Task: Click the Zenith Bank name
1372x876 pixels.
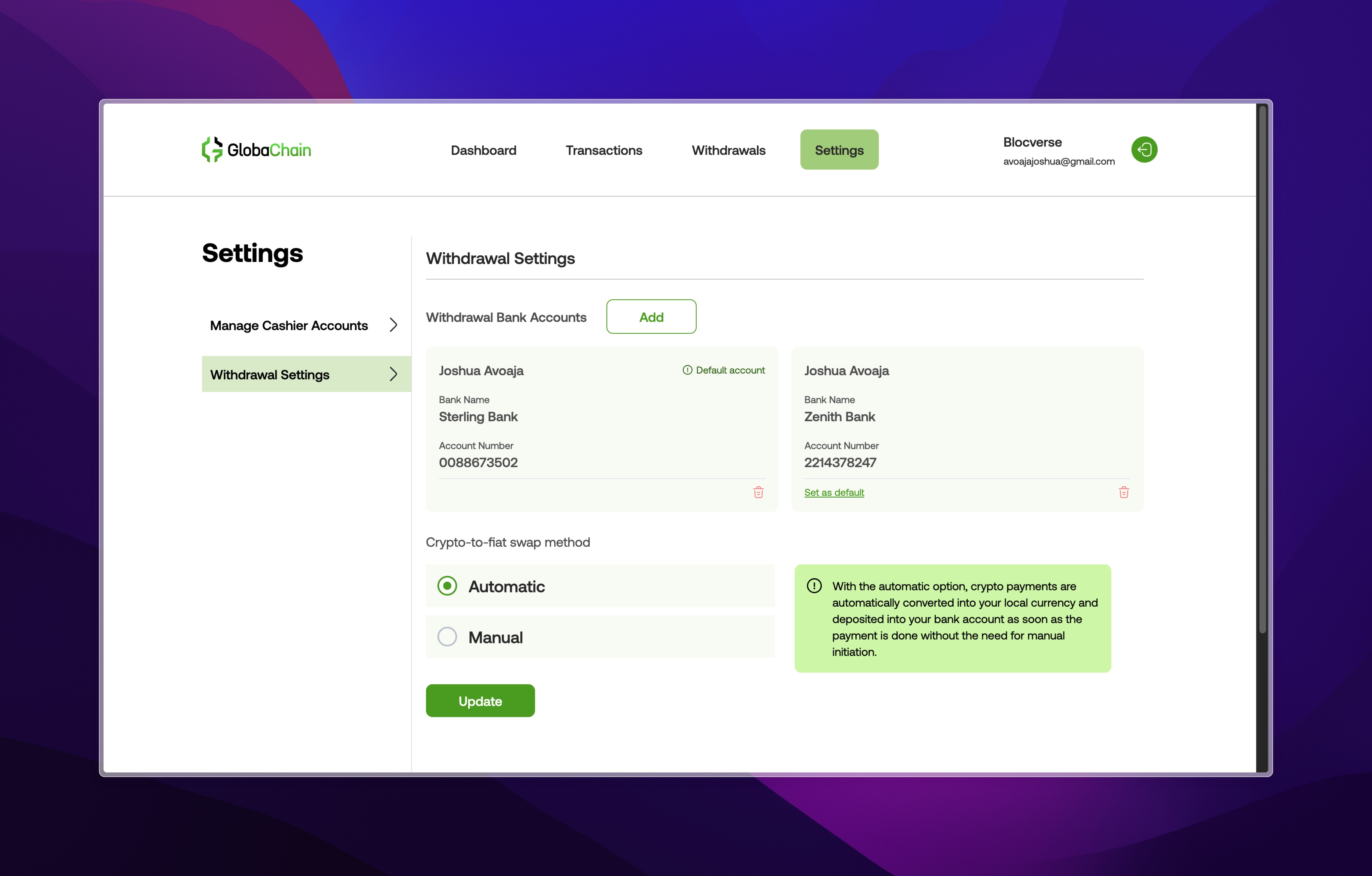Action: pos(839,417)
